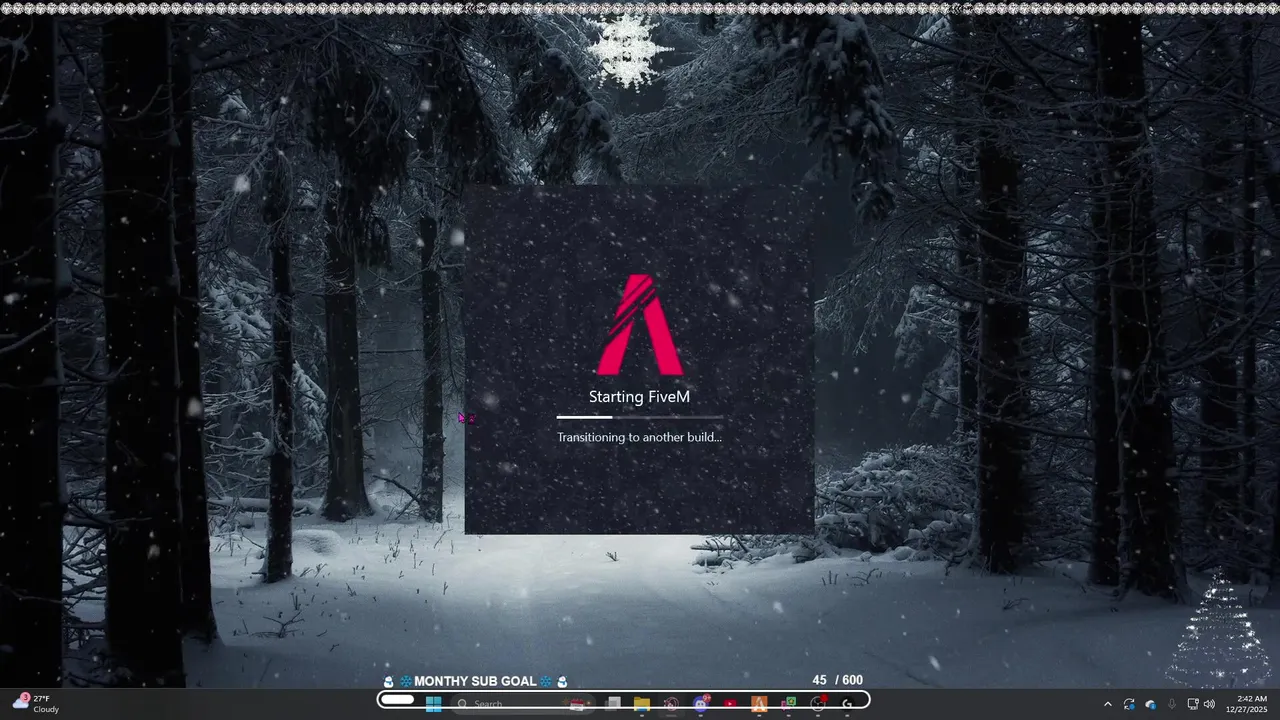The image size is (1280, 720).
Task: Open Discord from the taskbar
Action: (x=701, y=704)
